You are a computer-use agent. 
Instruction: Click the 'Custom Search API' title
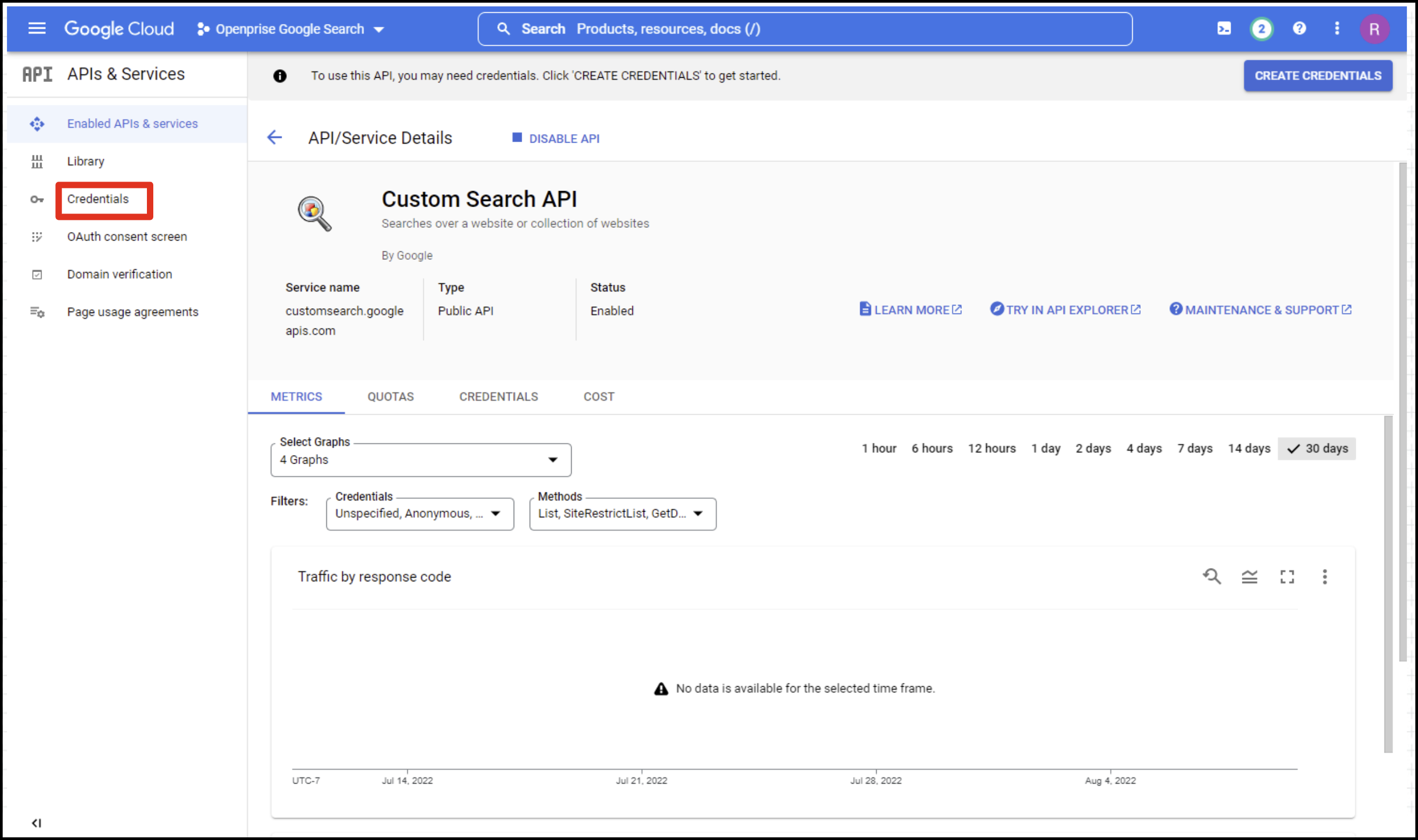pos(479,199)
